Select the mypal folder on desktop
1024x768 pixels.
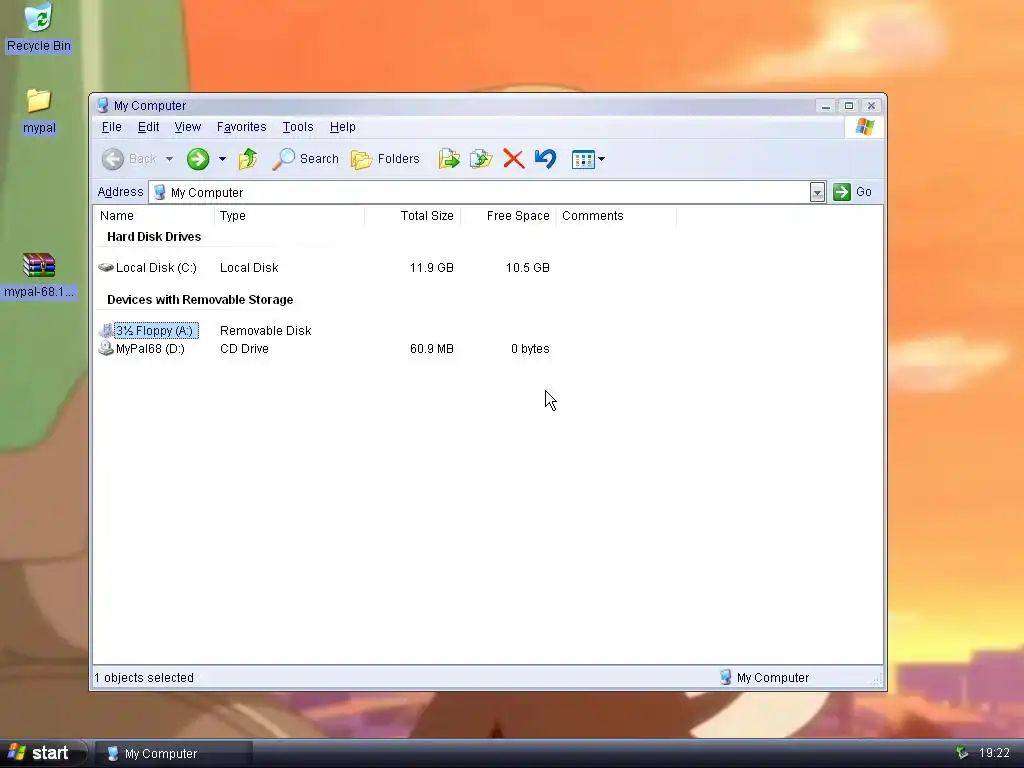(x=39, y=111)
